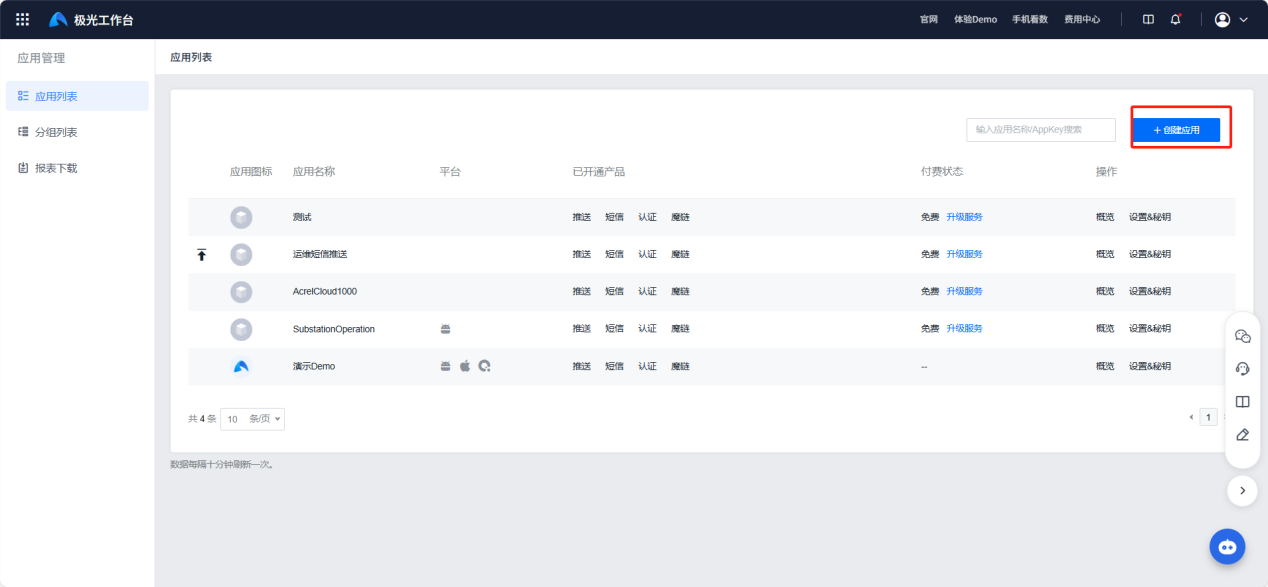Select 分组列表 in the sidebar
The image size is (1268, 587).
tap(56, 132)
